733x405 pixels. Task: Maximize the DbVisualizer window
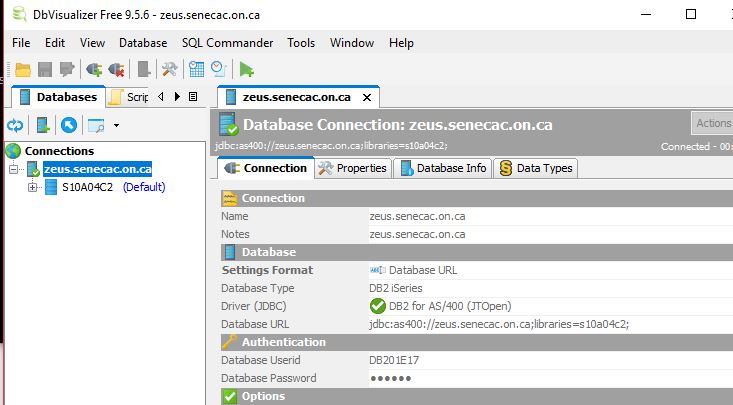pos(691,14)
